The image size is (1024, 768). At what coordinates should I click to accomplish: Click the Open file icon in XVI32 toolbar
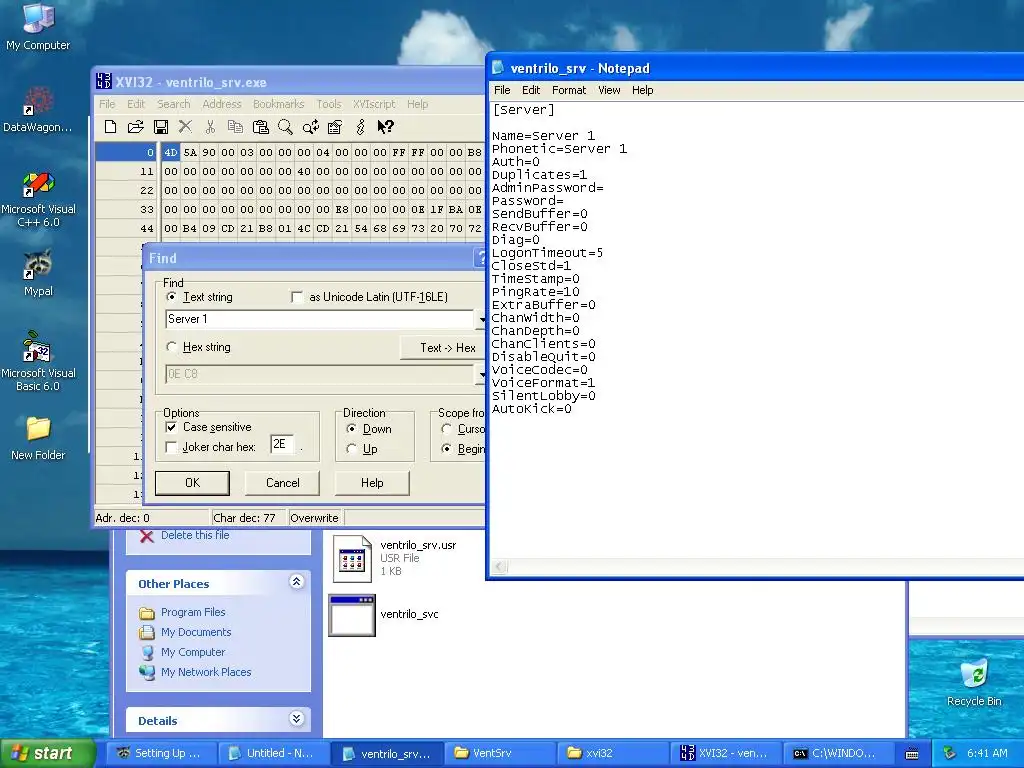point(135,127)
